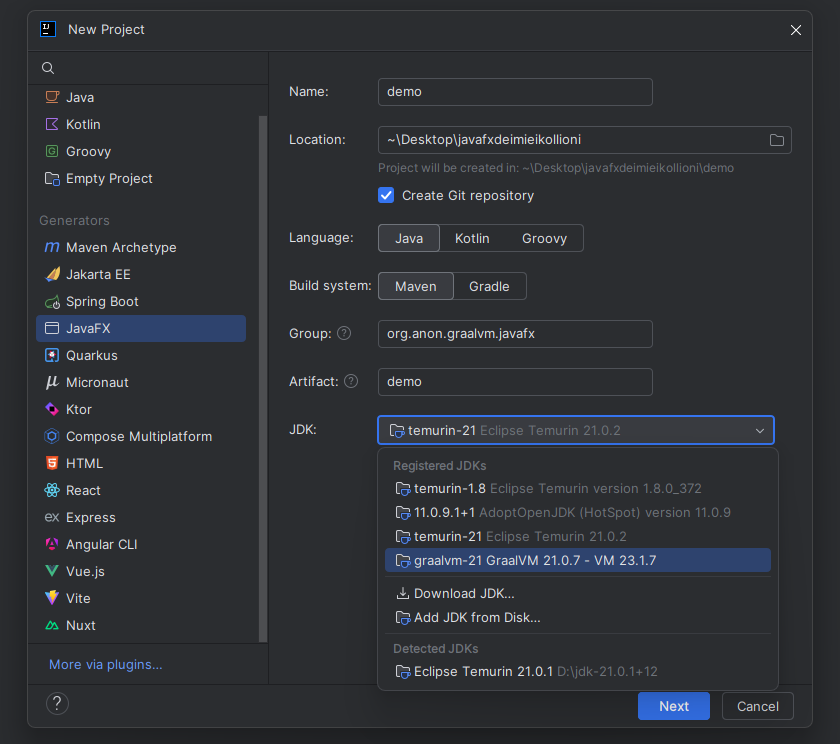This screenshot has width=840, height=744.
Task: Choose Download JDK... option
Action: [x=578, y=593]
